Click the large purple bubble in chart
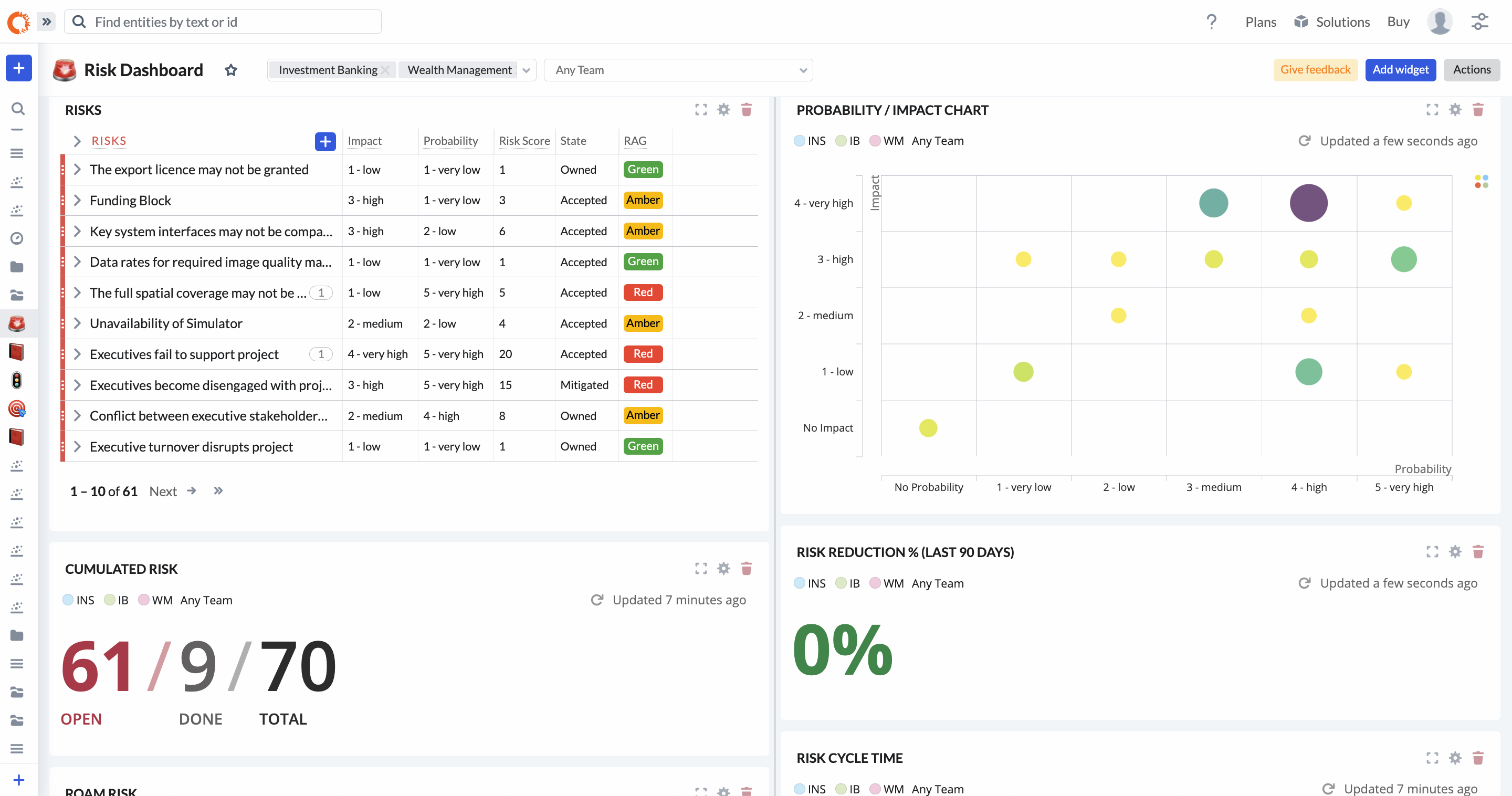 click(x=1308, y=203)
